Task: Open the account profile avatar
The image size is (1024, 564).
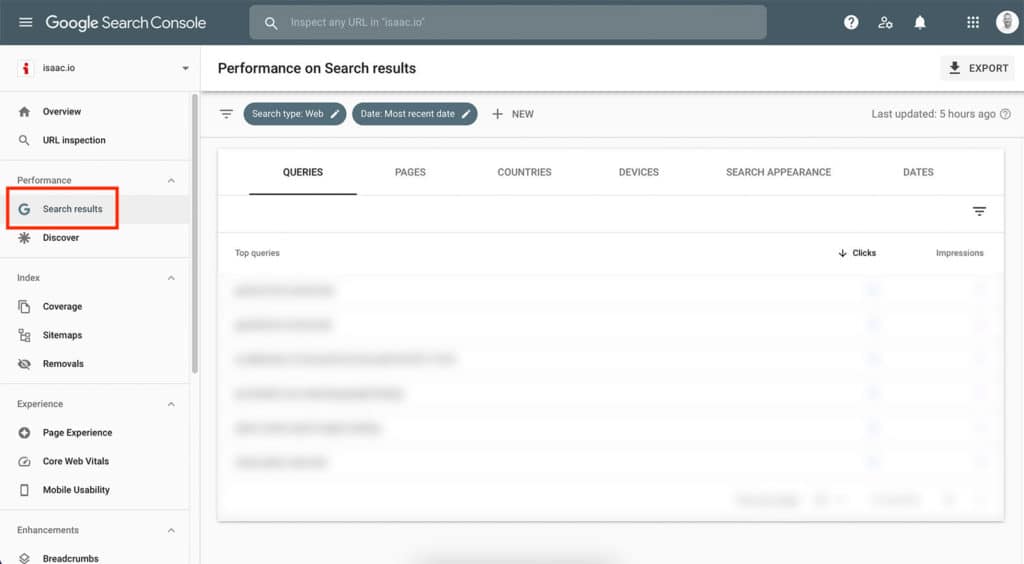Action: coord(1007,22)
